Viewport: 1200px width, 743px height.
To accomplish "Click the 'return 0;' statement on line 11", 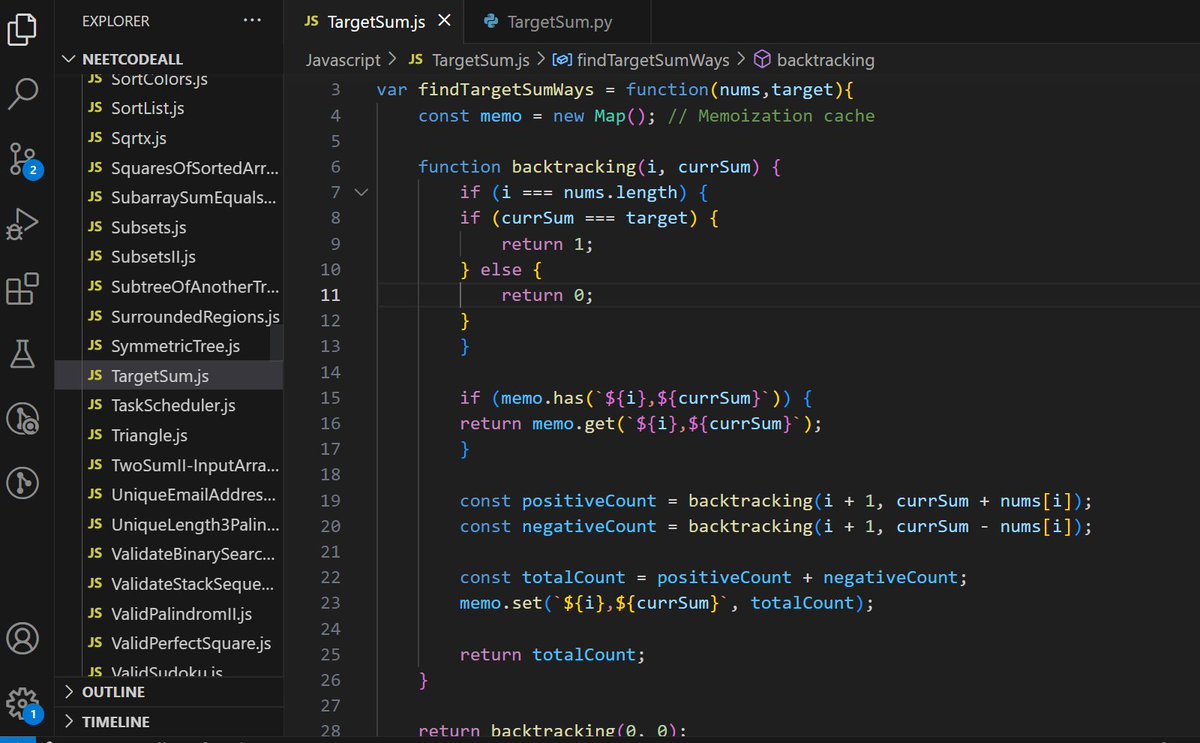I will [x=547, y=295].
